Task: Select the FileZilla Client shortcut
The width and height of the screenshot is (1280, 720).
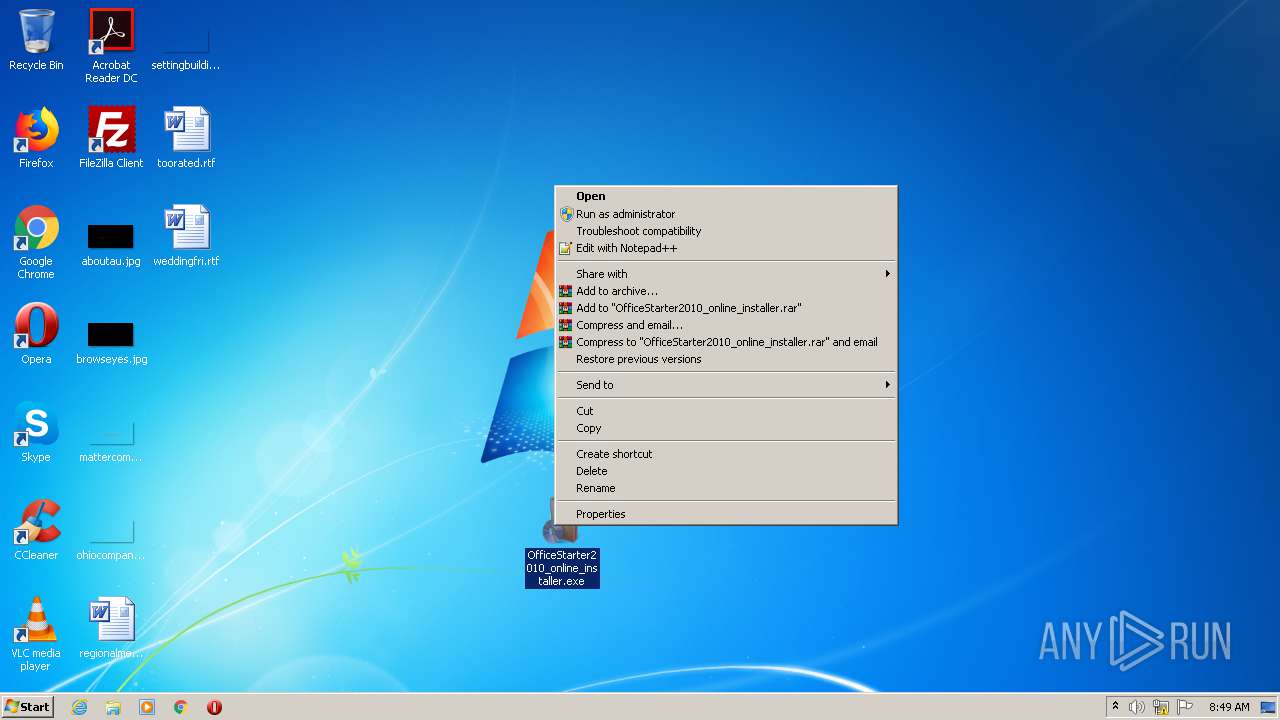Action: click(x=111, y=138)
